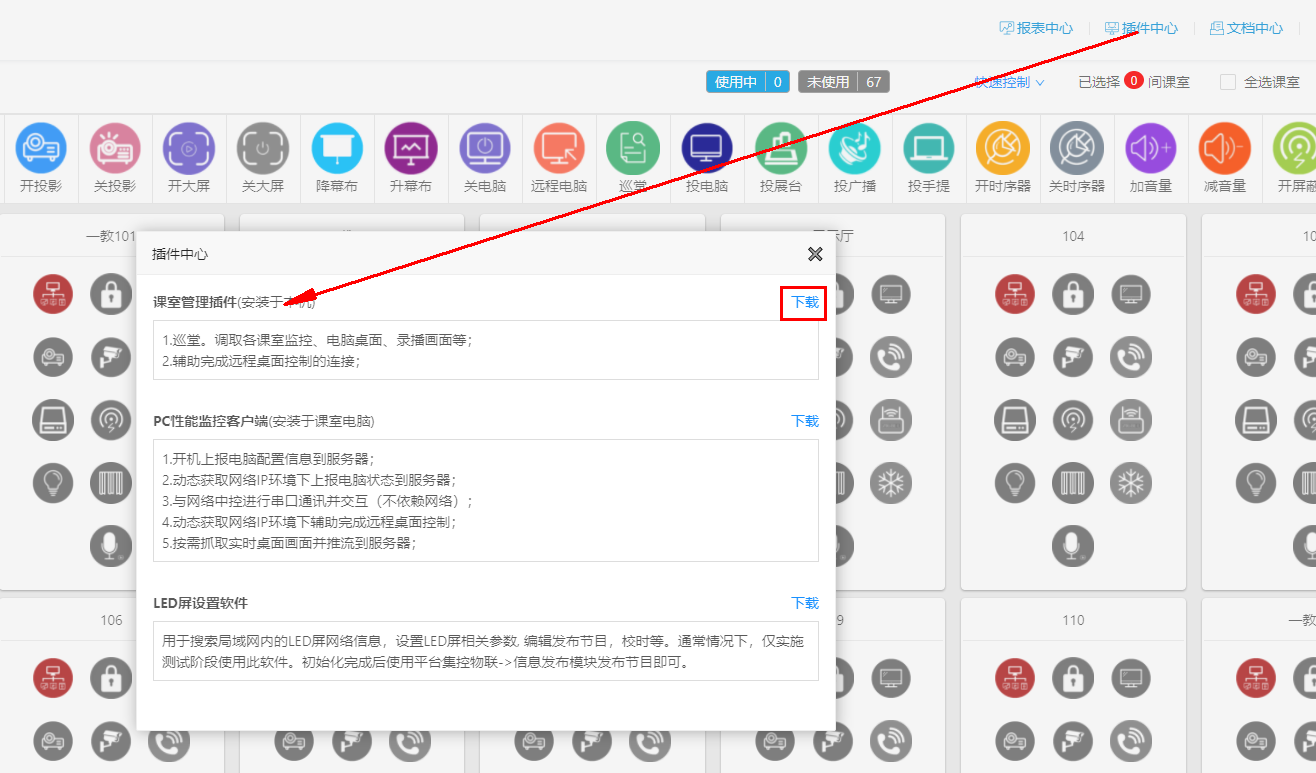This screenshot has width=1316, height=773.
Task: Turn on sequencer with 开时序器
Action: (x=1003, y=148)
